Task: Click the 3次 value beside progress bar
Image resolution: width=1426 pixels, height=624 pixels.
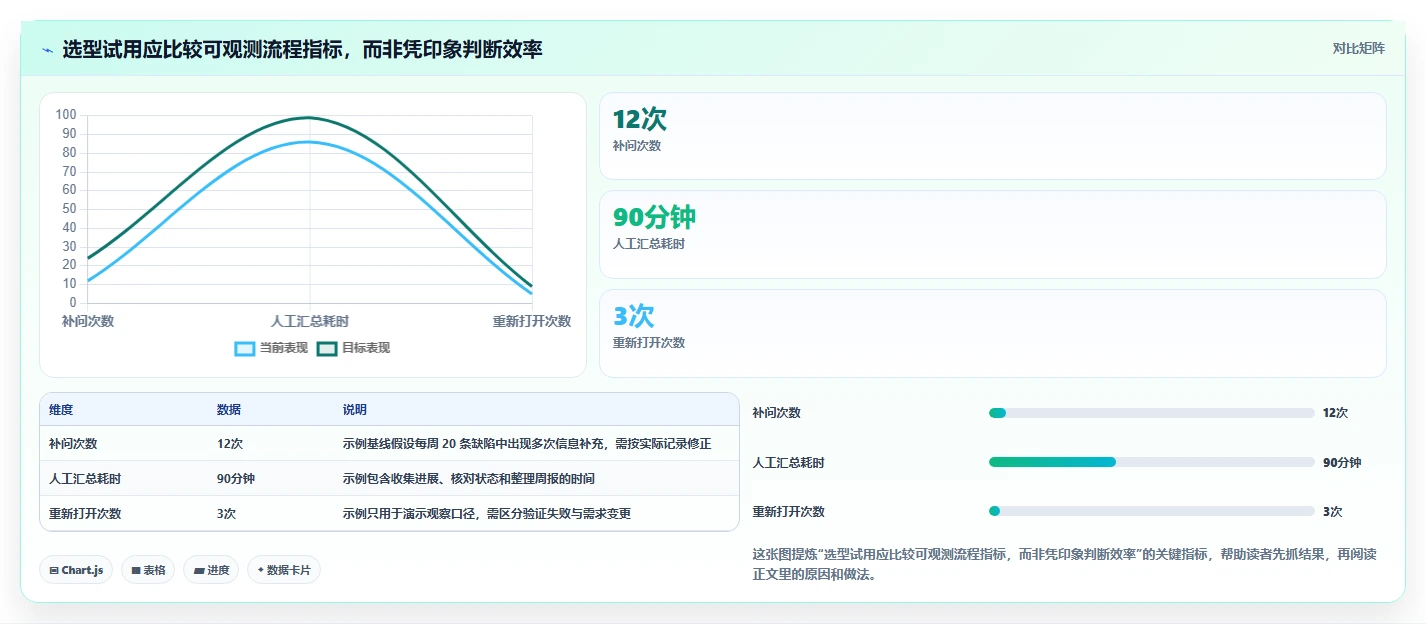Action: [1333, 512]
